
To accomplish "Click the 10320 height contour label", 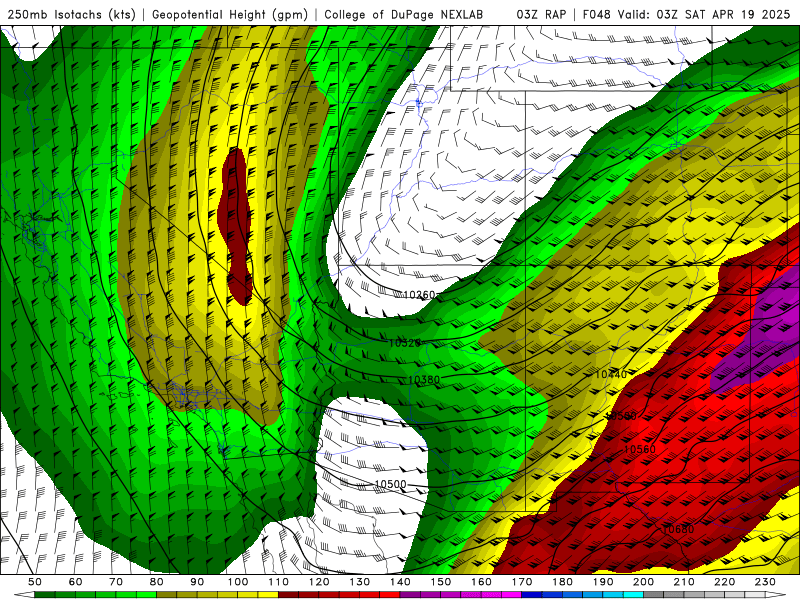I will [405, 343].
